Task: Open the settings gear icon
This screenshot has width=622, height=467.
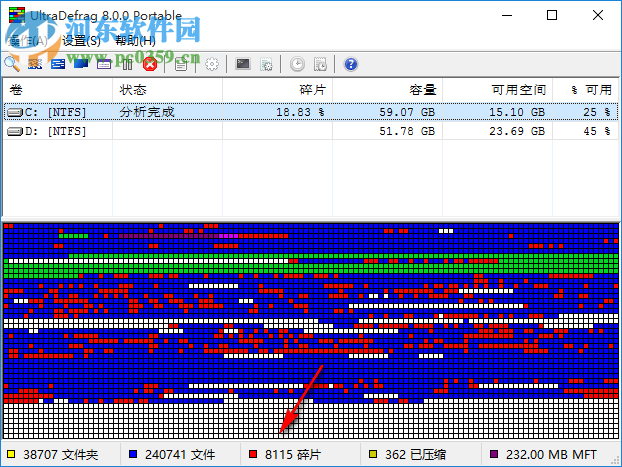Action: coord(212,64)
